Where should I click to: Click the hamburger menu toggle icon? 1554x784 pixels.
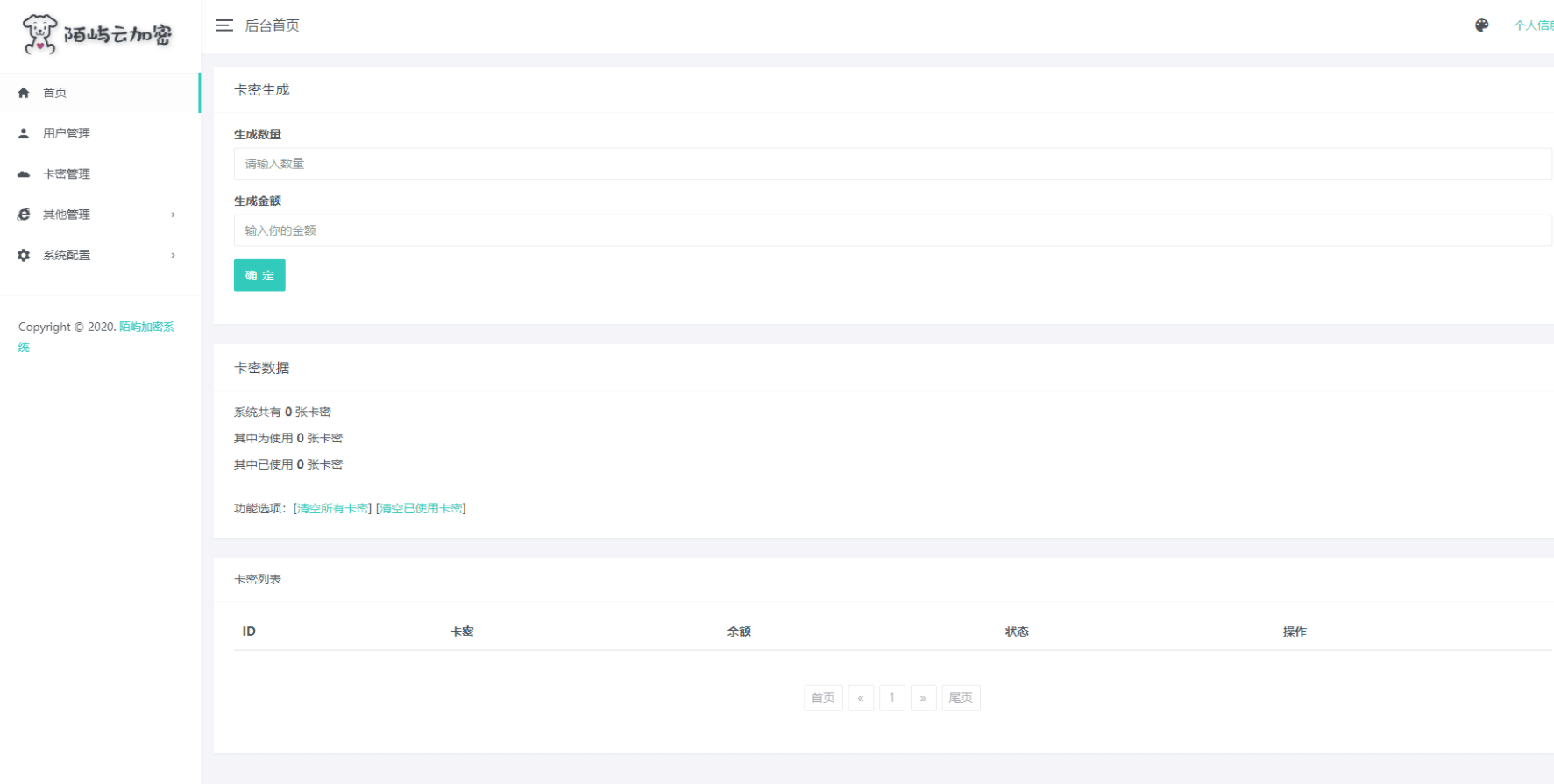[x=224, y=25]
